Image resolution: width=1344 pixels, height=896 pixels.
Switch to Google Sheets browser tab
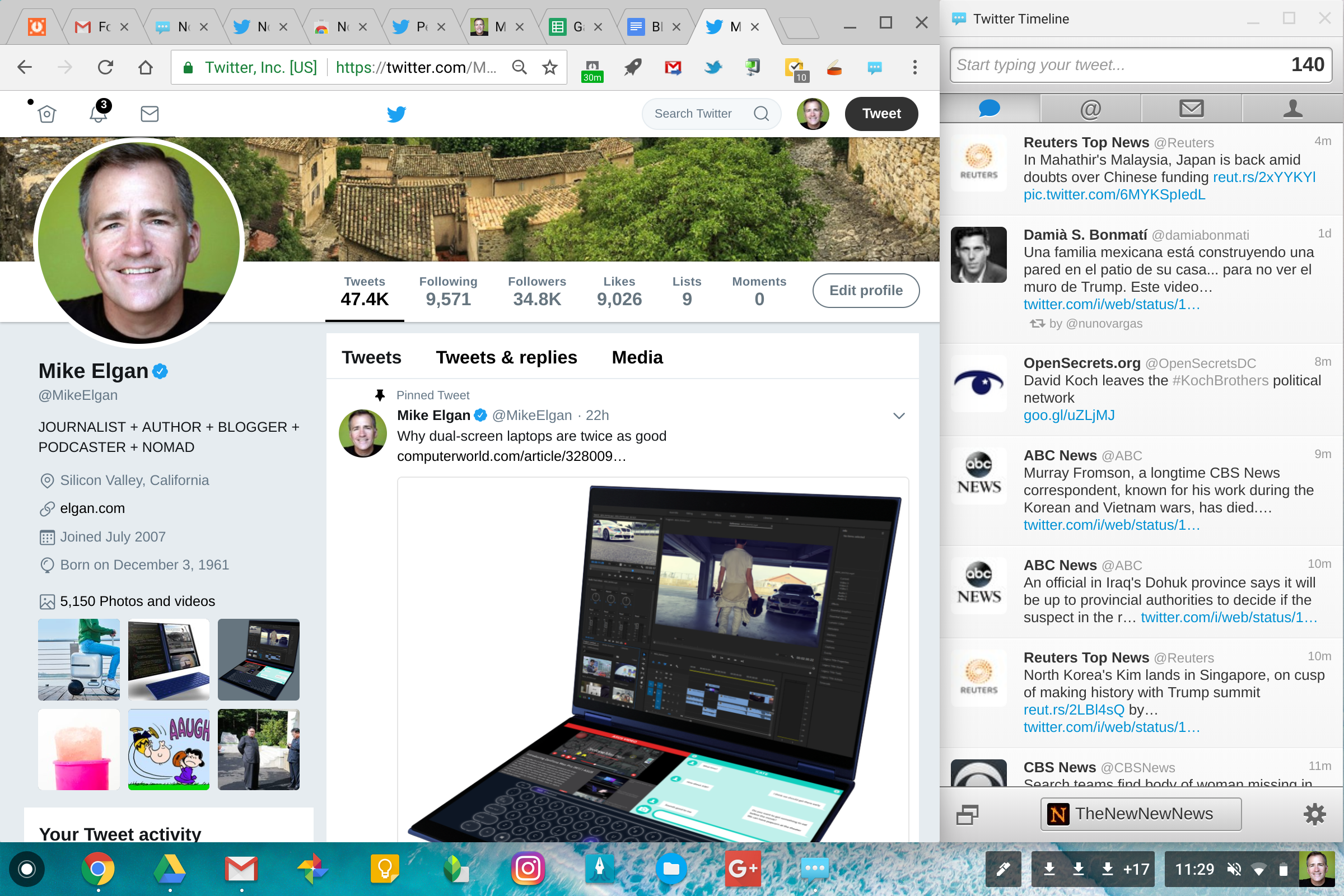[x=576, y=26]
